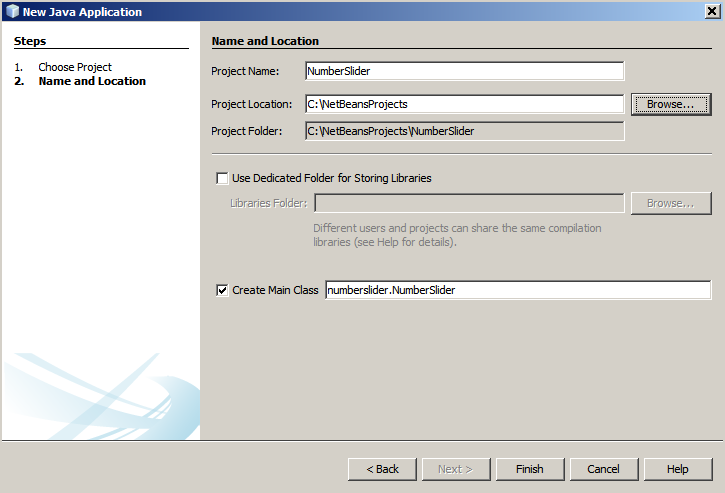Uncheck the Create Main Class checkbox
This screenshot has width=725, height=493.
click(x=222, y=290)
